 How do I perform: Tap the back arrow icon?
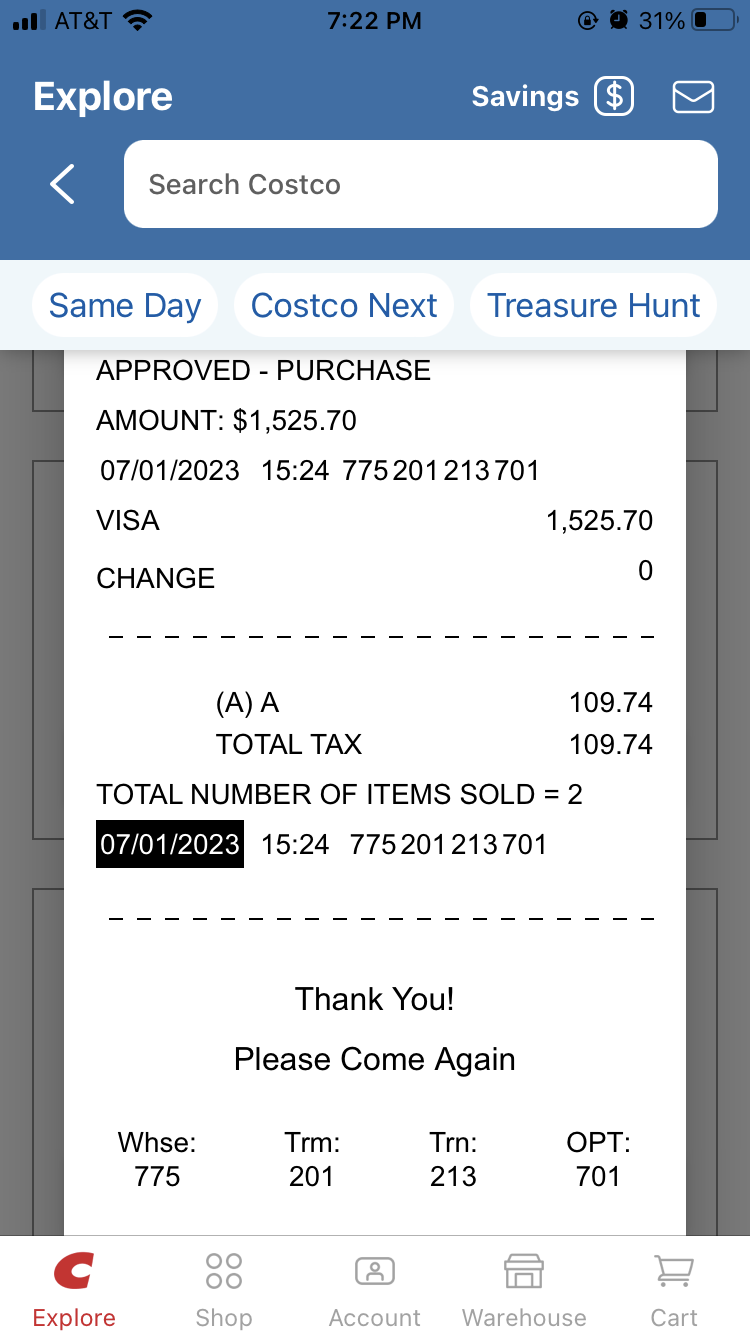pyautogui.click(x=62, y=185)
